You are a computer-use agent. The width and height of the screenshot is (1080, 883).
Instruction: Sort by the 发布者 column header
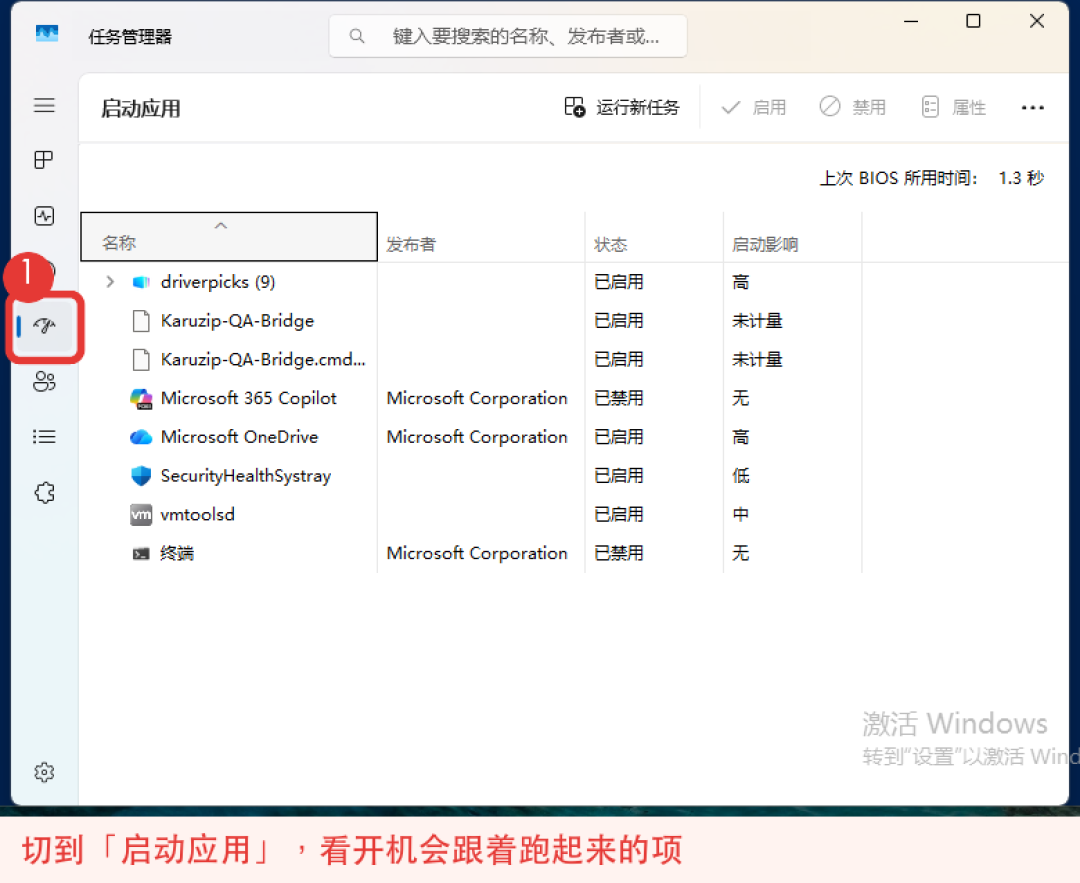(x=481, y=238)
